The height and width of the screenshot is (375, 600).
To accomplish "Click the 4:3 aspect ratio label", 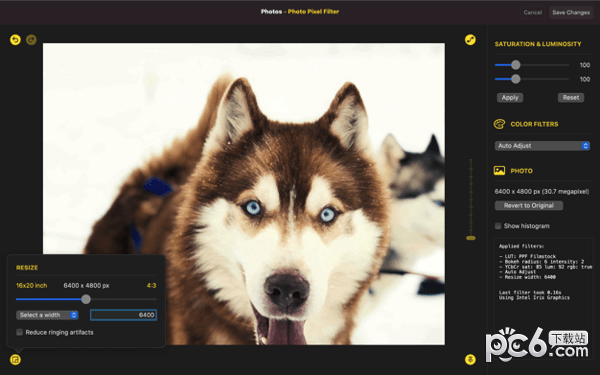I will 151,285.
